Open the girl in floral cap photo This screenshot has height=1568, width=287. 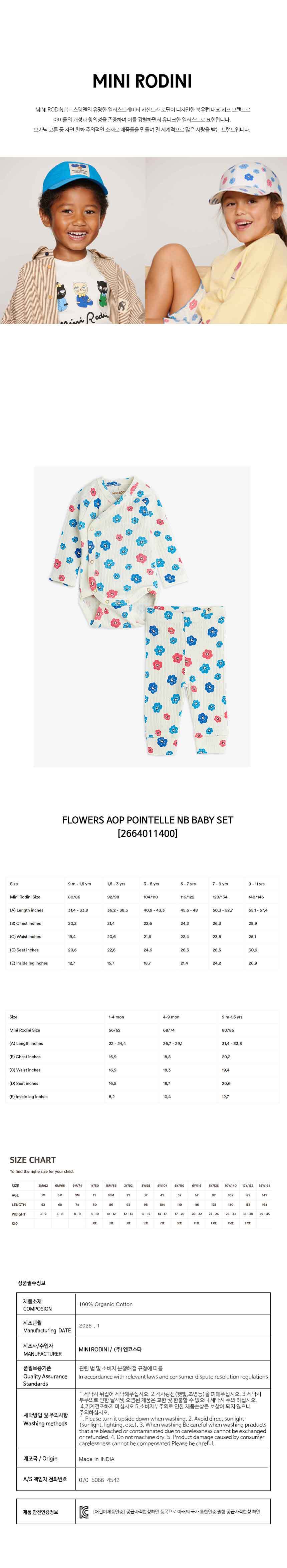[216, 241]
